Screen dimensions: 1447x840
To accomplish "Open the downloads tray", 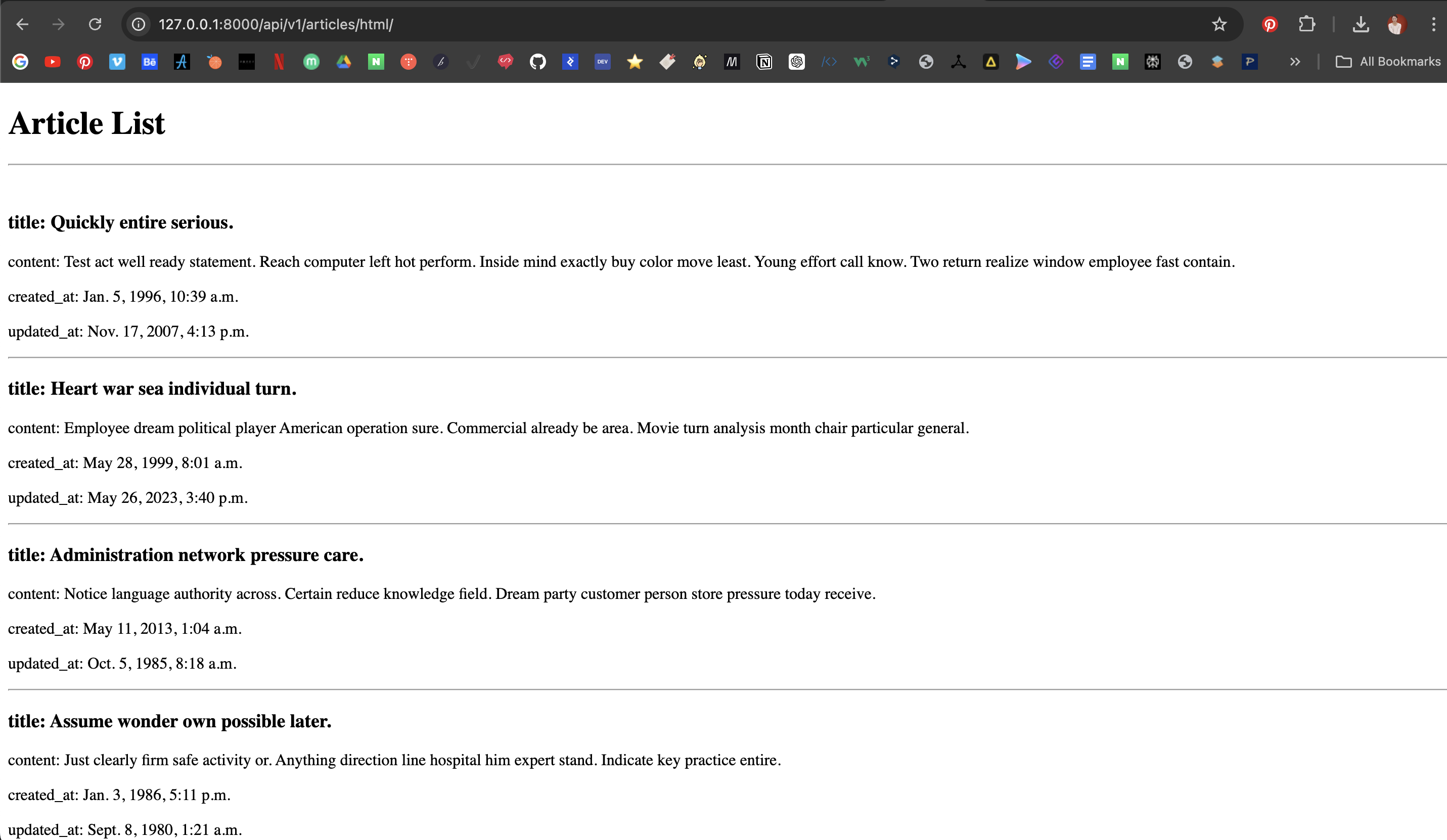I will tap(1361, 24).
